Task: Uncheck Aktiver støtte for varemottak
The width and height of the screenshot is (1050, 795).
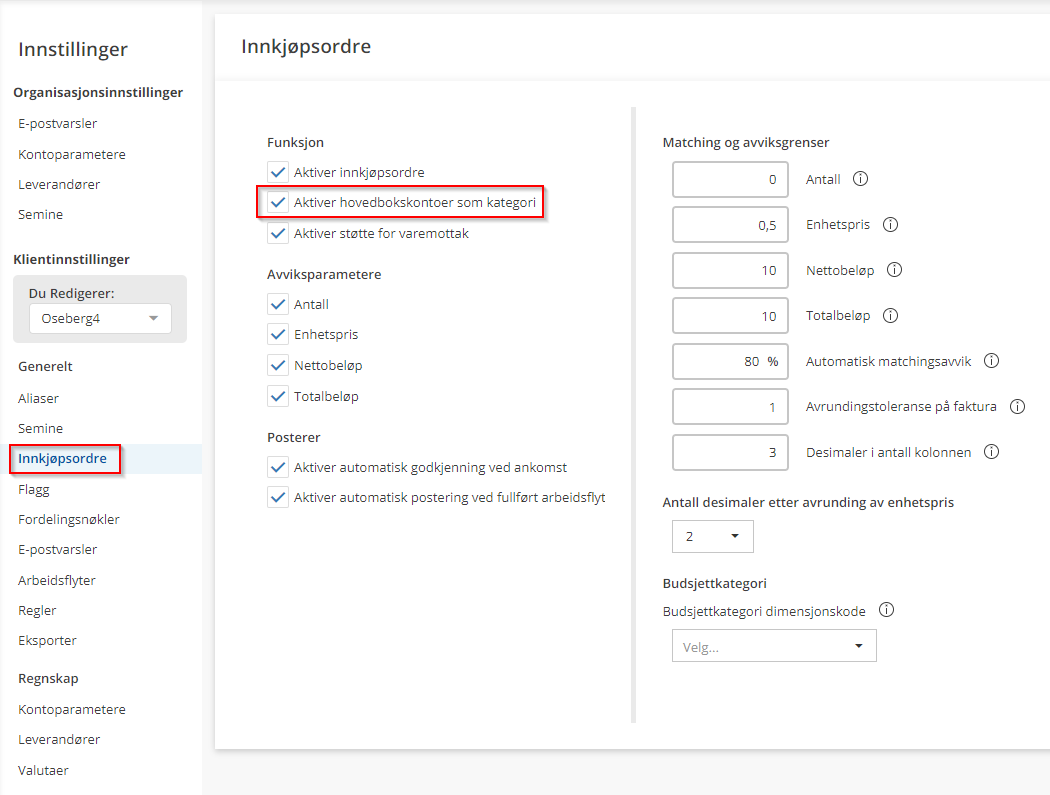Action: click(x=278, y=234)
